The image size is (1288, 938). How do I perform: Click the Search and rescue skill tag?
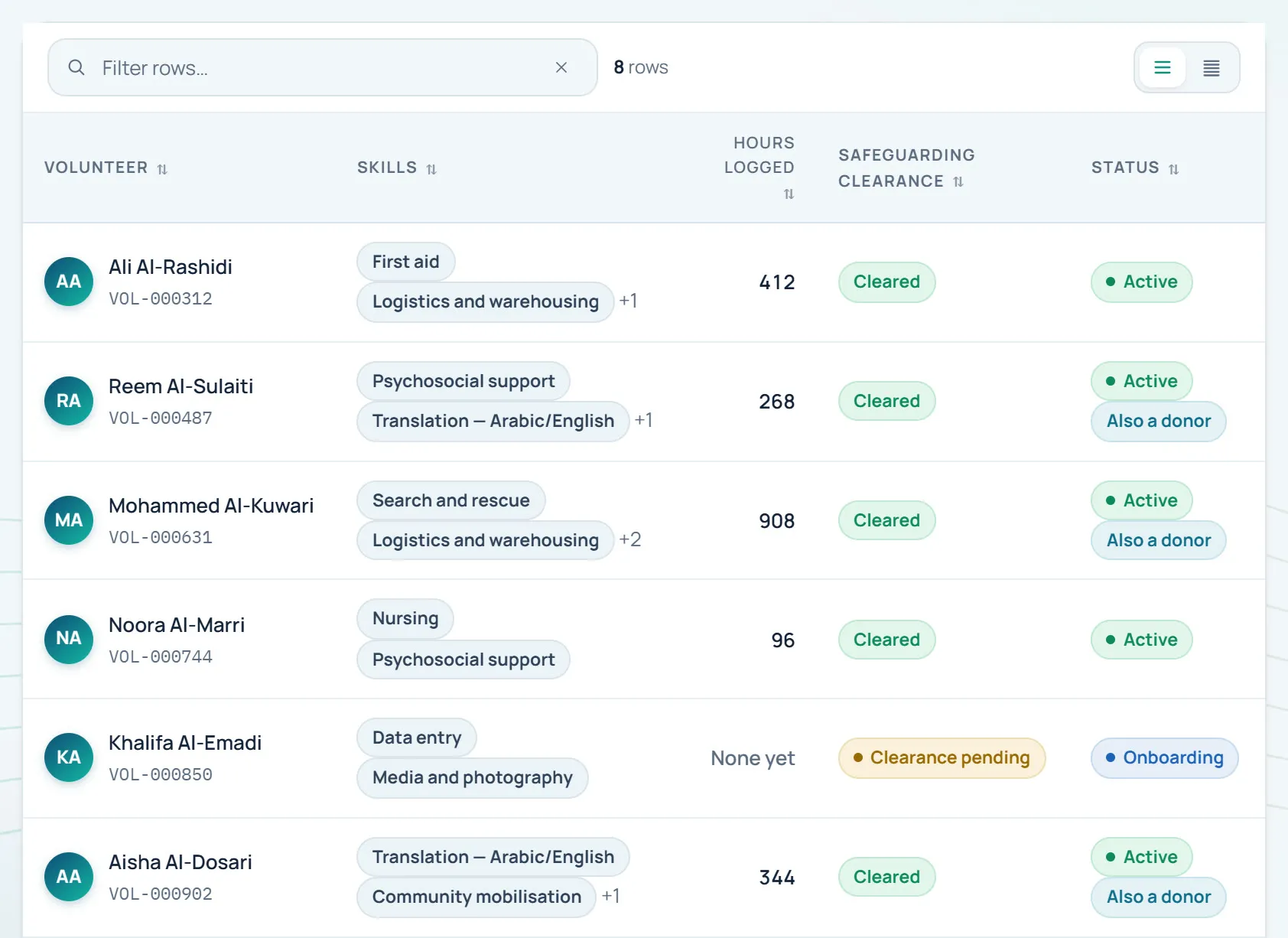tap(451, 500)
